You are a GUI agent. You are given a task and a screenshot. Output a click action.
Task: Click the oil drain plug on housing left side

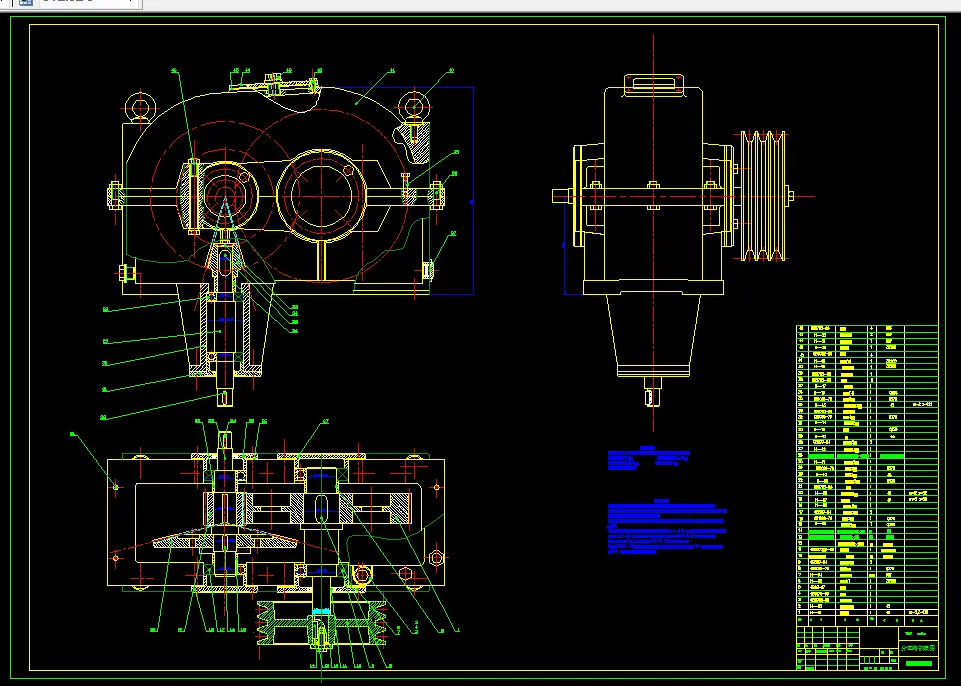point(128,272)
